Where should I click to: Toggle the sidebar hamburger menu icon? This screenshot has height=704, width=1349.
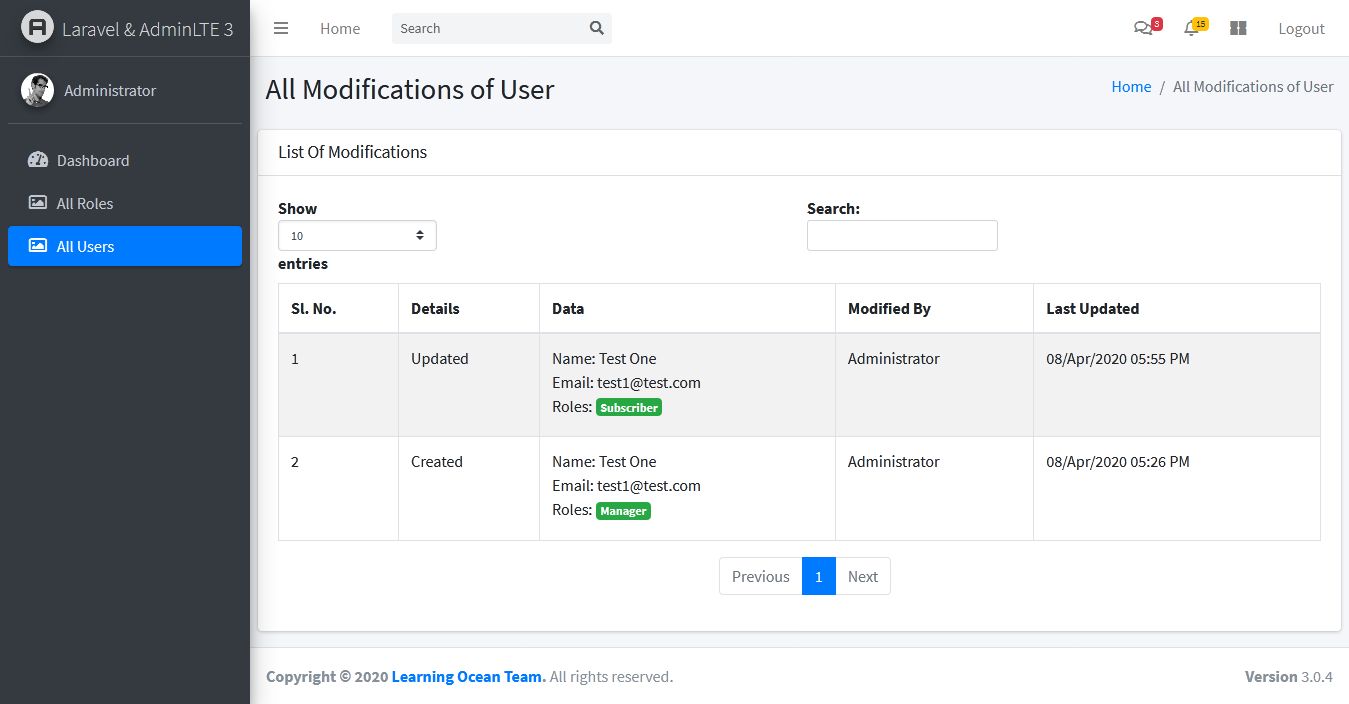(x=281, y=28)
